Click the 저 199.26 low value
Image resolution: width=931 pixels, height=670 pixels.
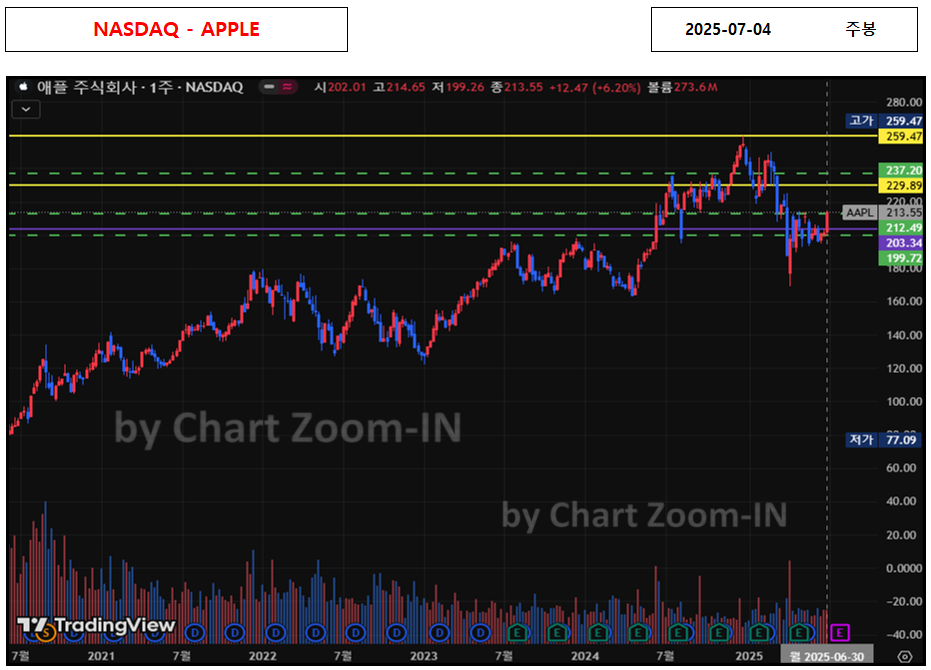click(458, 87)
